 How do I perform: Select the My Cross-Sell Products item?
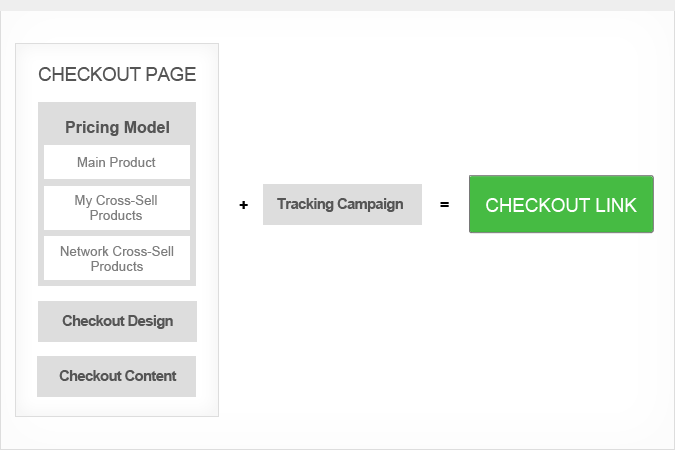(x=116, y=208)
